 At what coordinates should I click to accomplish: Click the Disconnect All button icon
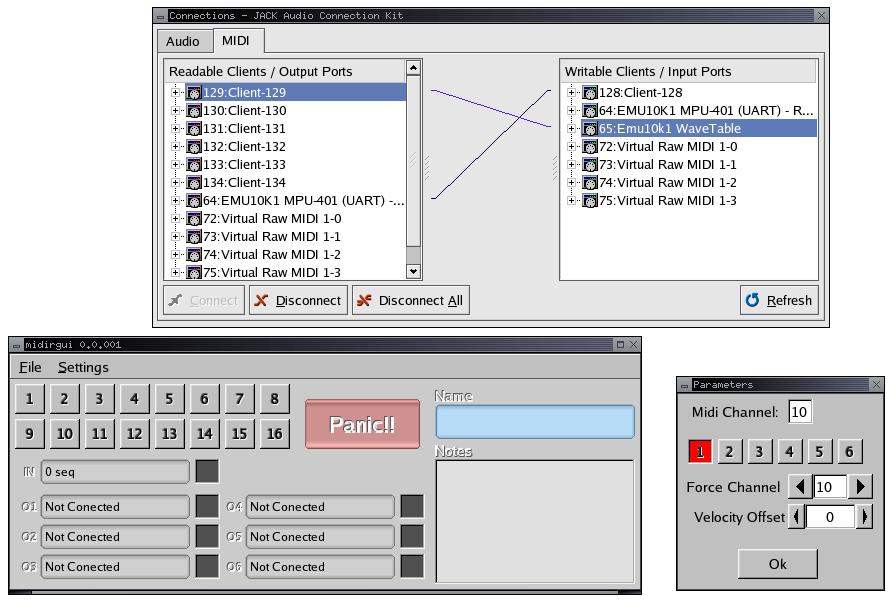(364, 301)
